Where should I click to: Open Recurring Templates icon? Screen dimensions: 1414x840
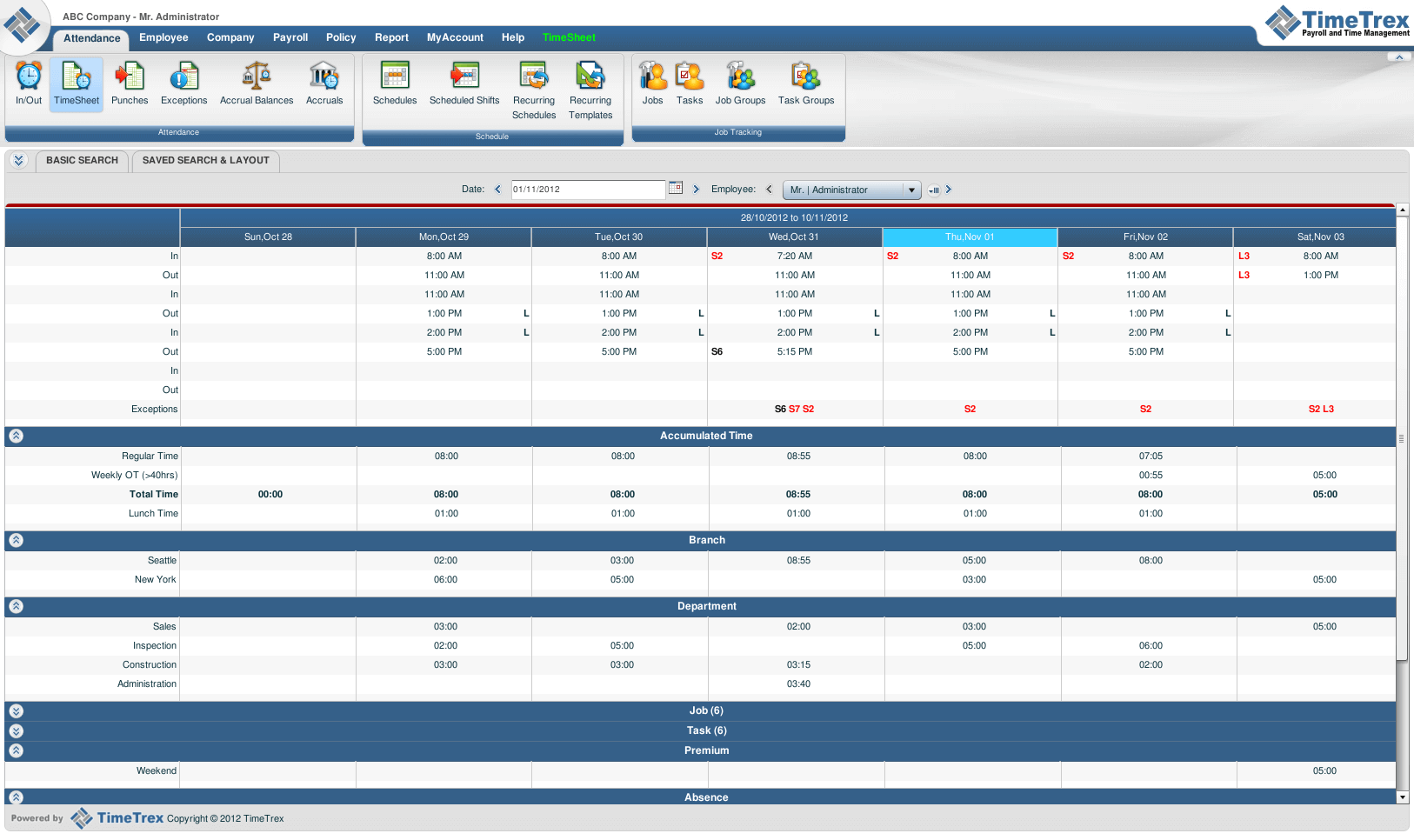click(x=590, y=77)
